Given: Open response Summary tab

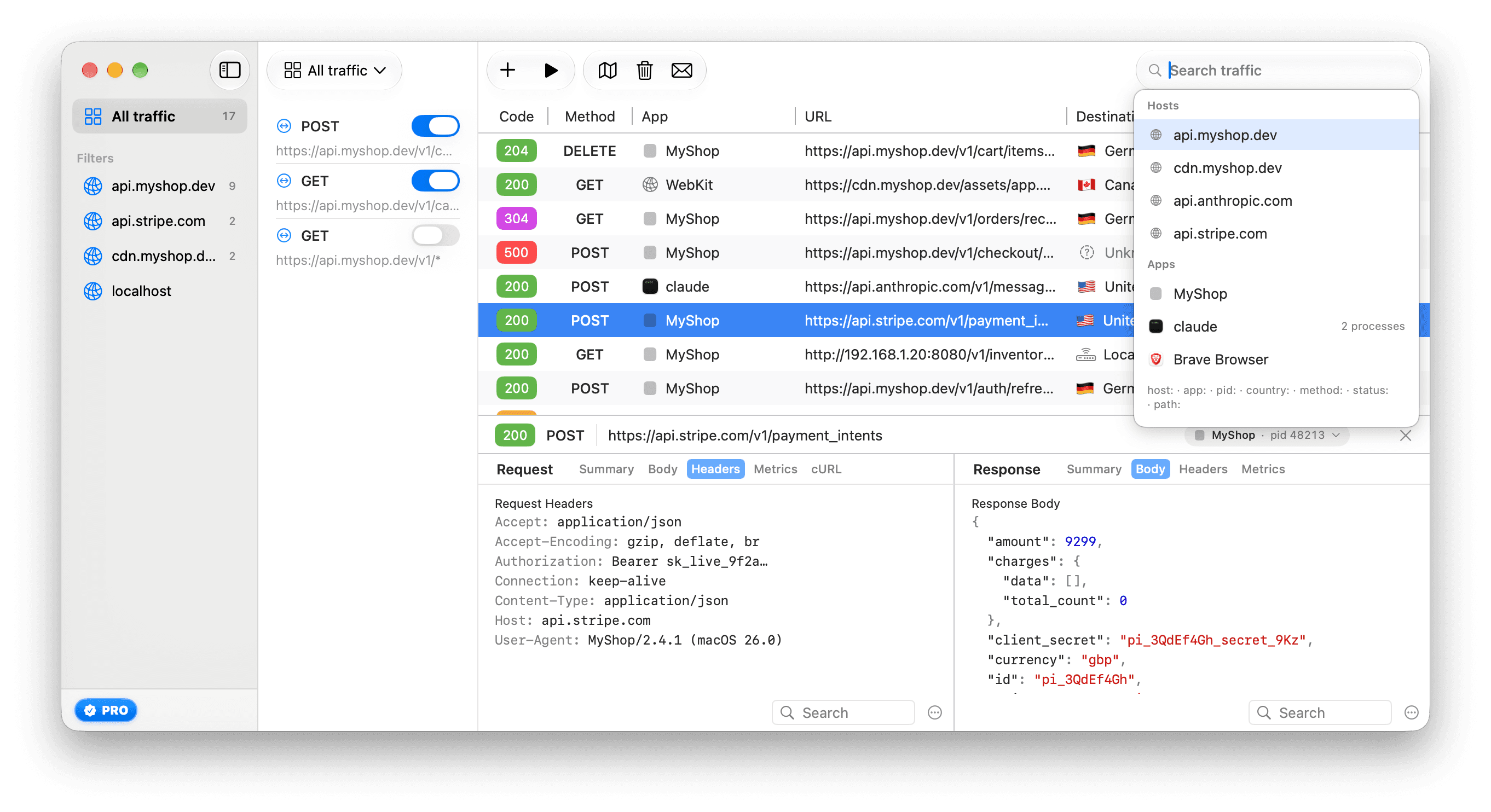Looking at the screenshot, I should tap(1094, 469).
